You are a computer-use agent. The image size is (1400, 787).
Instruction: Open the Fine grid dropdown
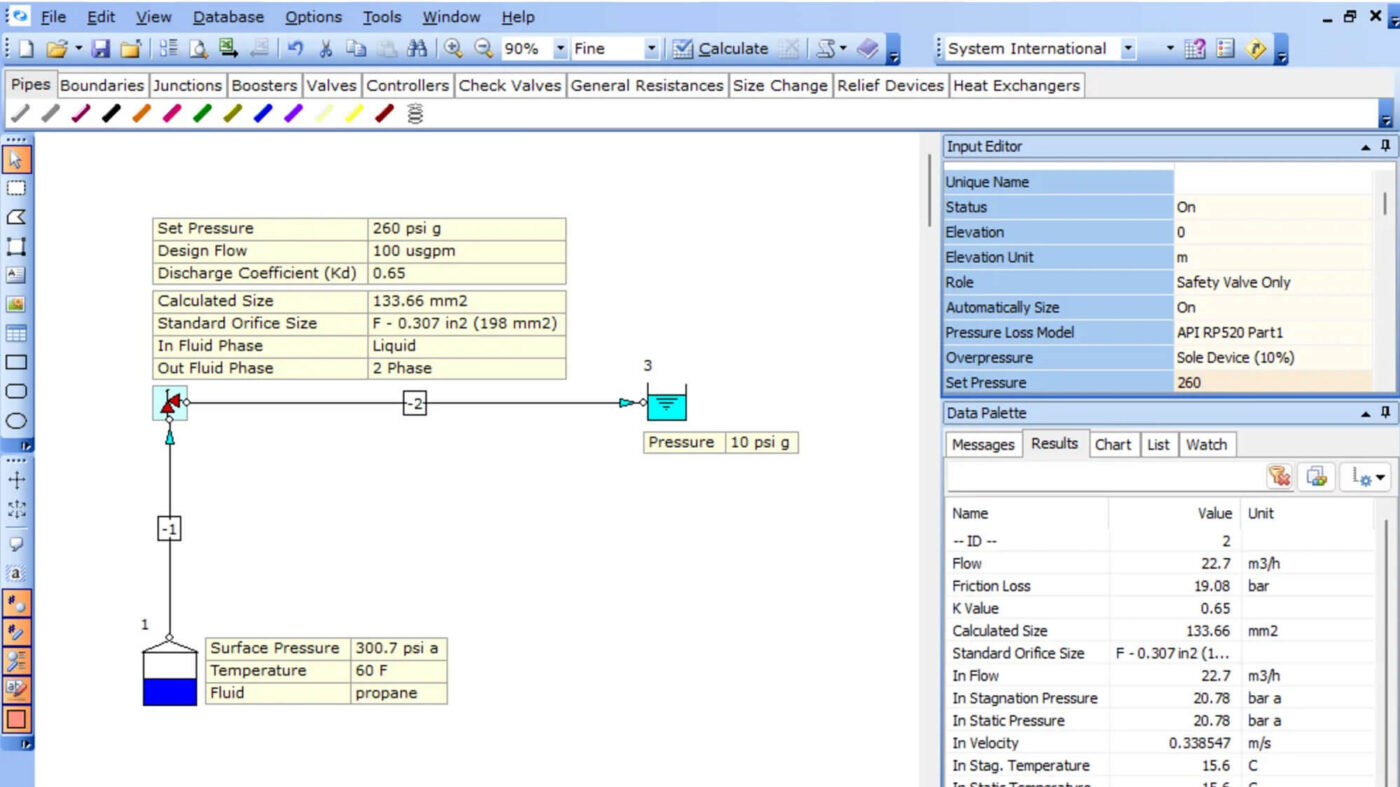coord(651,49)
